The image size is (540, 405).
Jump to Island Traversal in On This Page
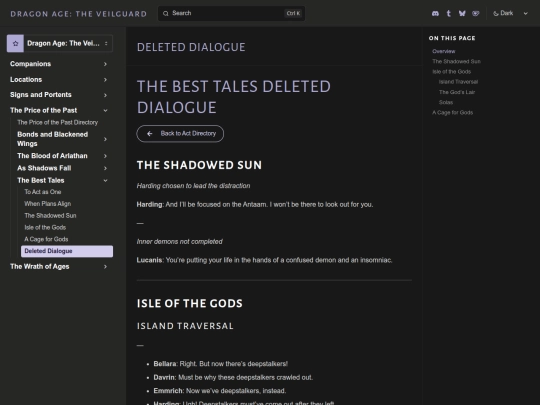coord(458,82)
